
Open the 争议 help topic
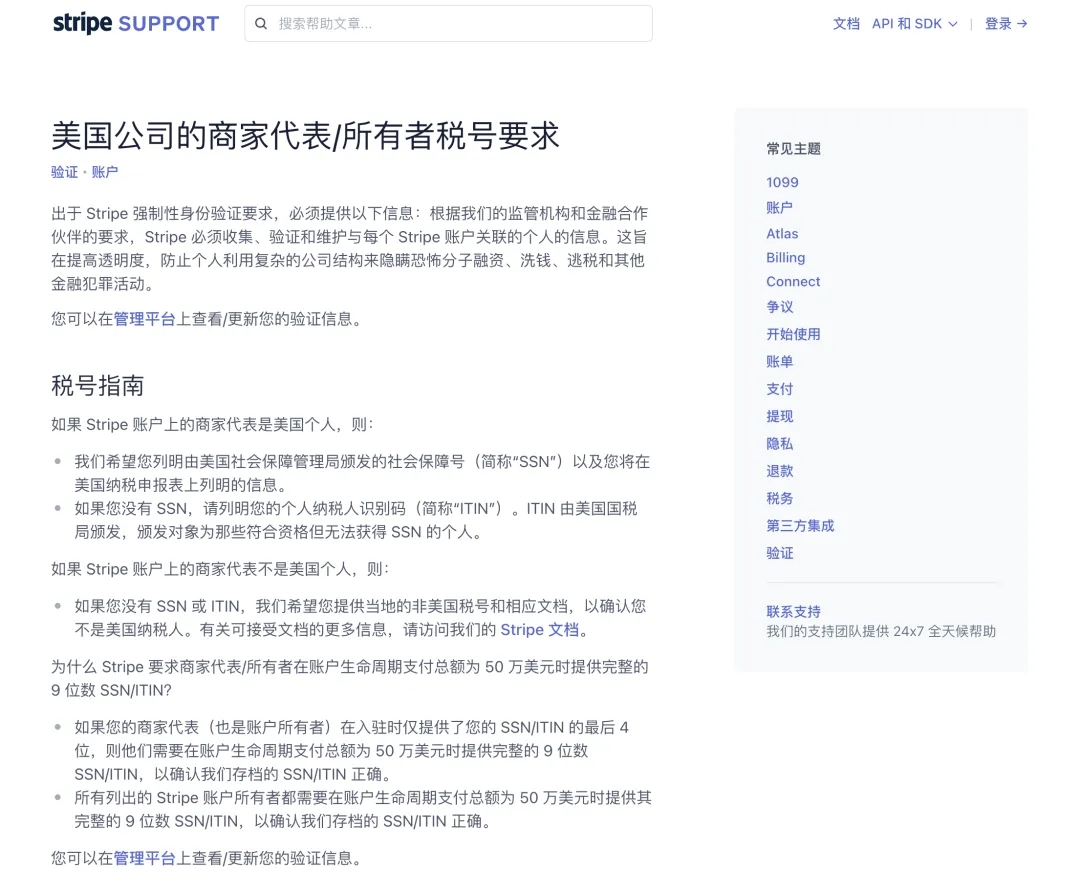pyautogui.click(x=779, y=307)
